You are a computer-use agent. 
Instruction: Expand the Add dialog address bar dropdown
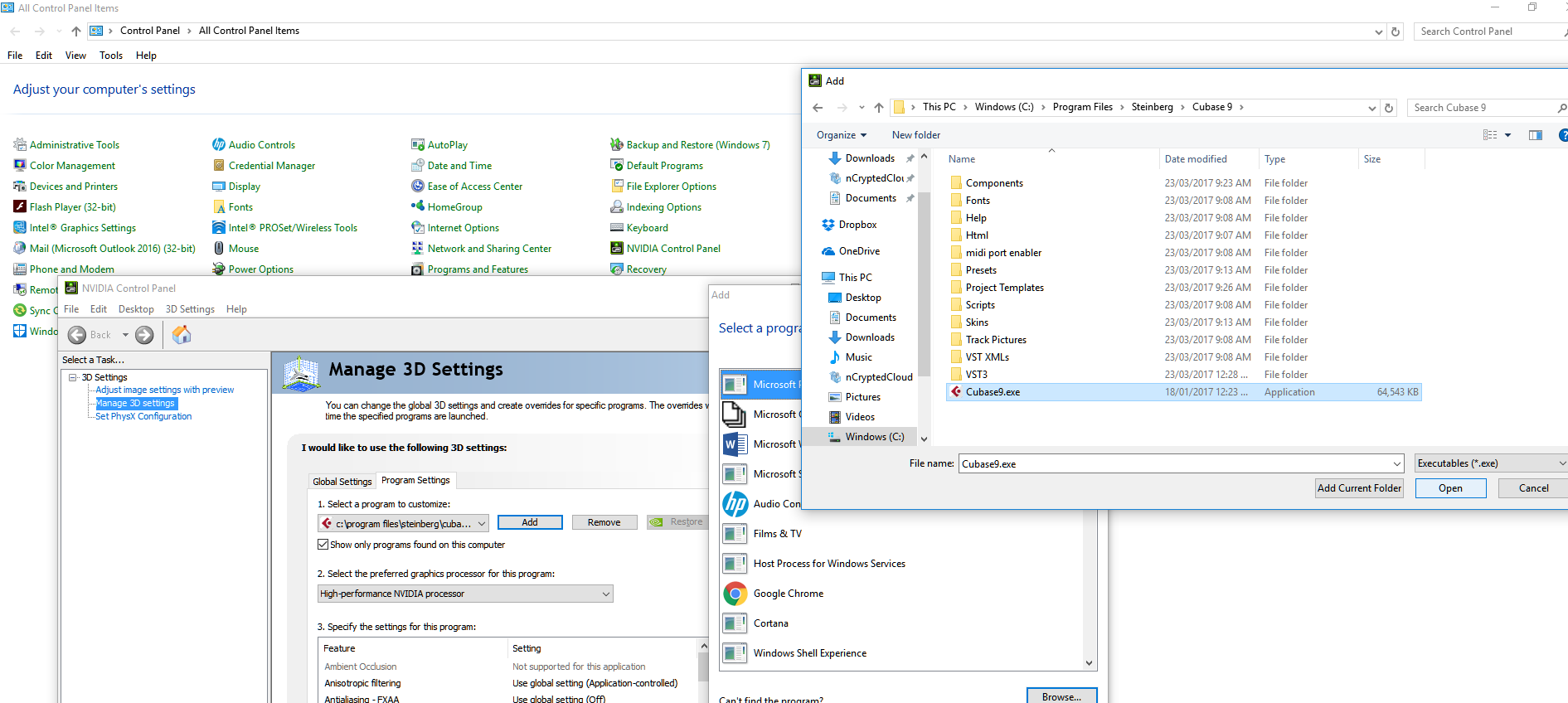click(x=1371, y=108)
